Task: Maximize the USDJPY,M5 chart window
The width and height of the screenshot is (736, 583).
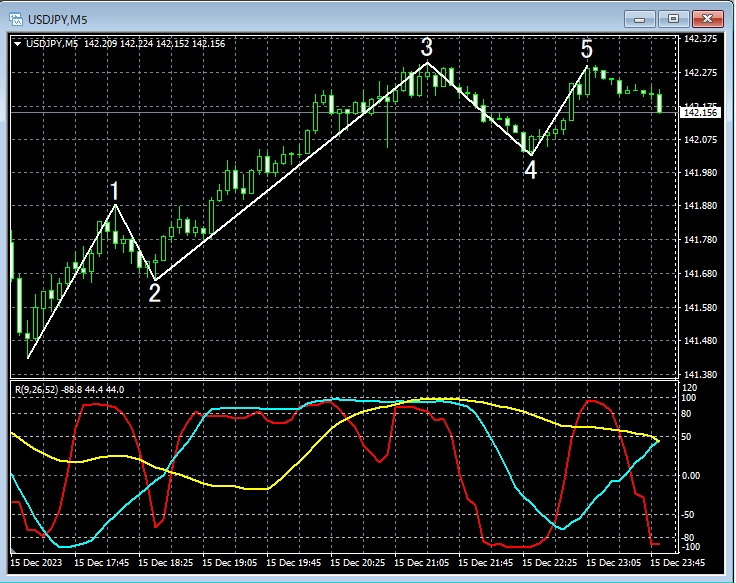Action: tap(673, 18)
